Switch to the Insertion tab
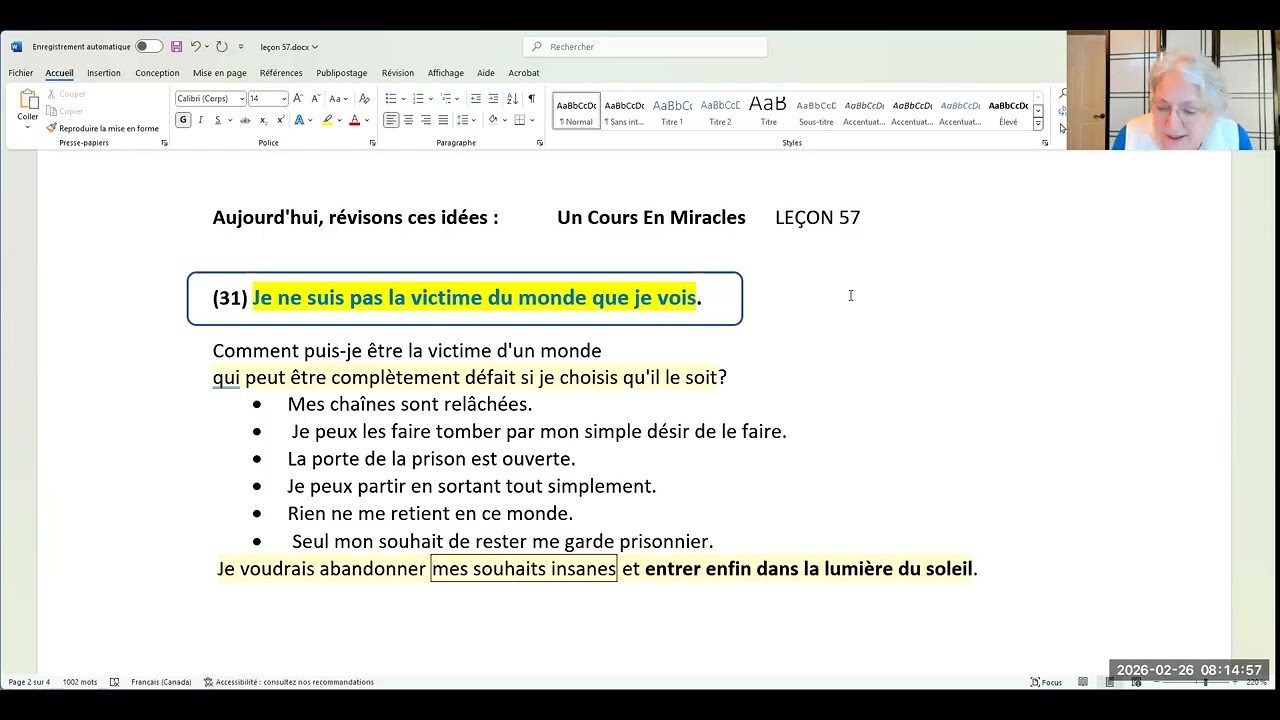Screen dimensions: 1280x720 point(104,73)
